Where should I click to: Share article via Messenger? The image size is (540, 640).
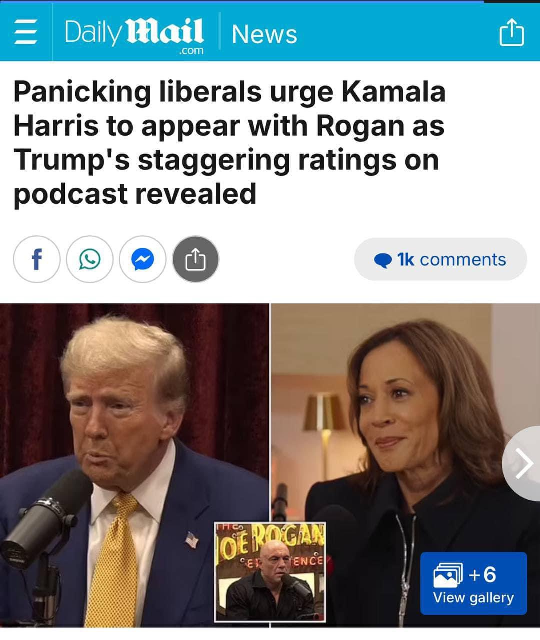pos(143,259)
